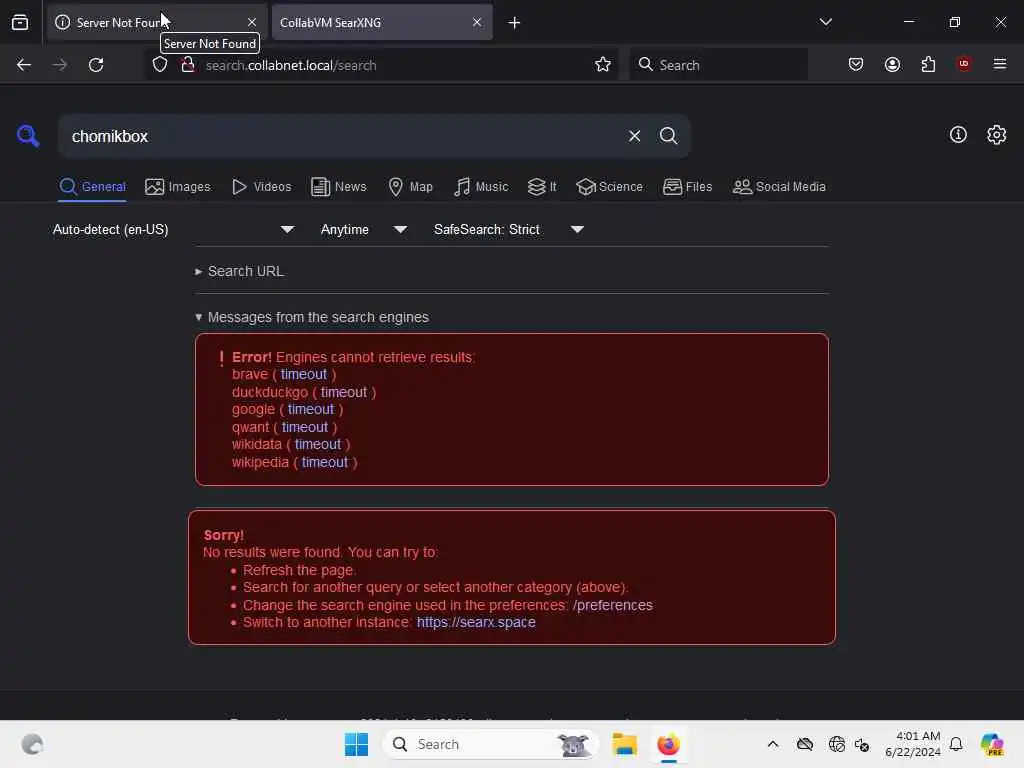This screenshot has width=1024, height=768.
Task: Focus Firefox toolbar Search box
Action: click(x=718, y=65)
